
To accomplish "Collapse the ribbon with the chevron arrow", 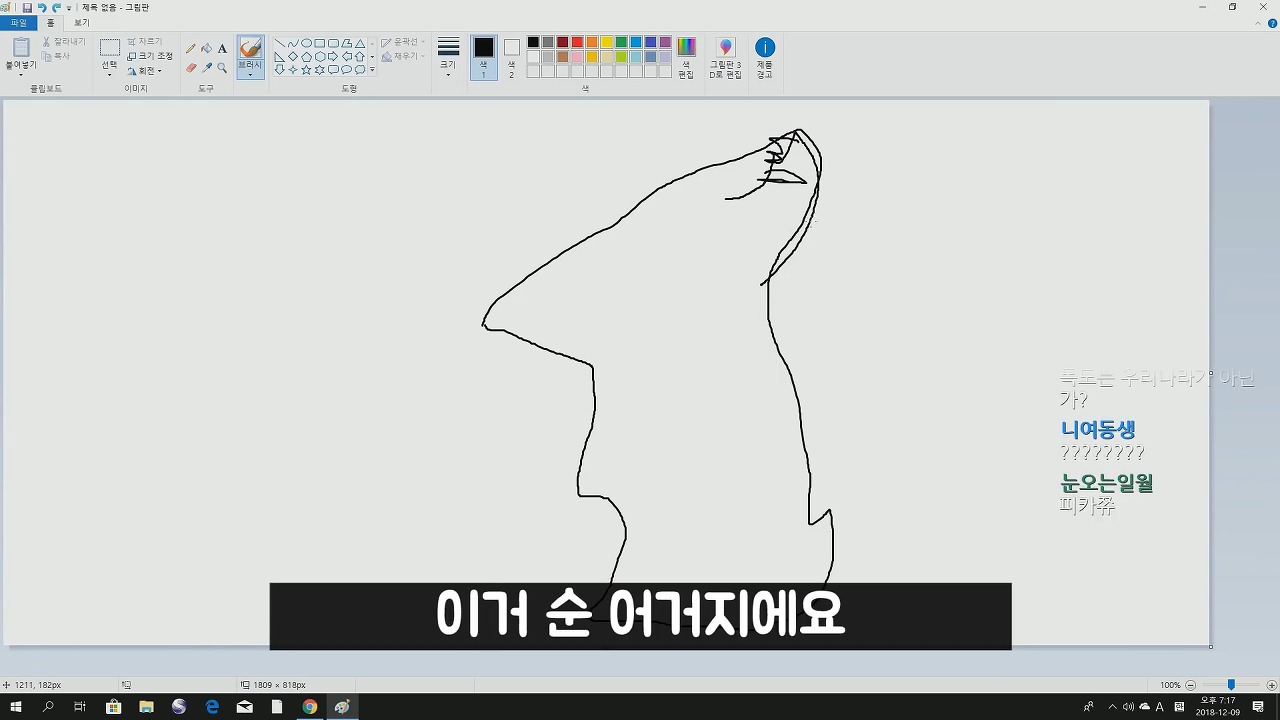I will (1259, 23).
